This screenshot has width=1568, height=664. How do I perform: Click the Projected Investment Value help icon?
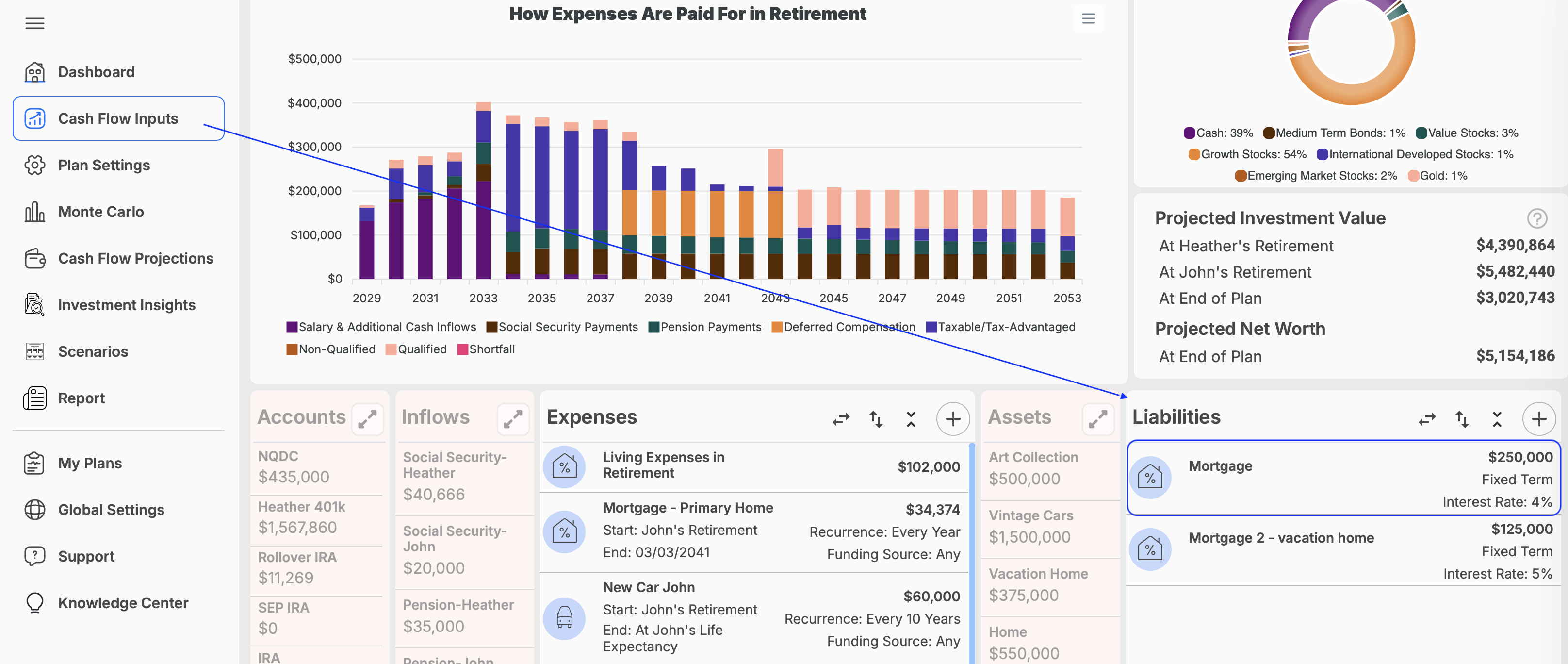tap(1537, 218)
